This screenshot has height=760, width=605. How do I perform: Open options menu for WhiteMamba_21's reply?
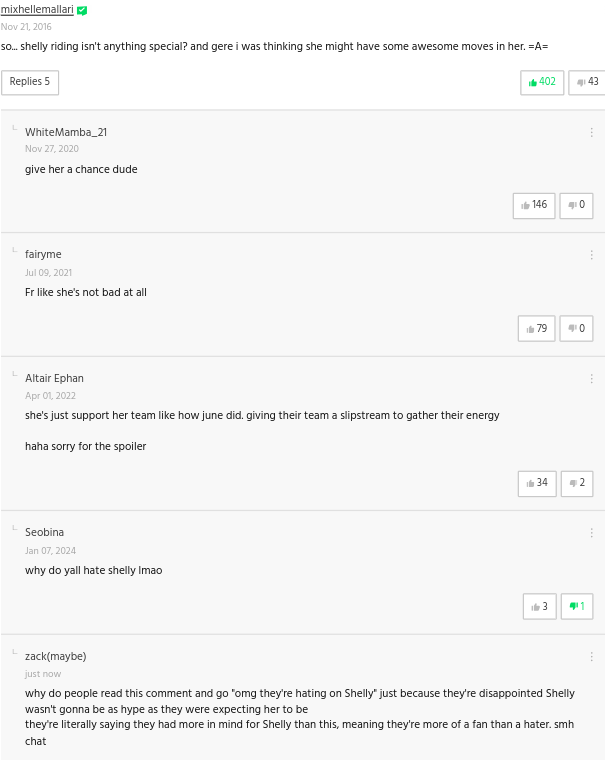tap(591, 132)
